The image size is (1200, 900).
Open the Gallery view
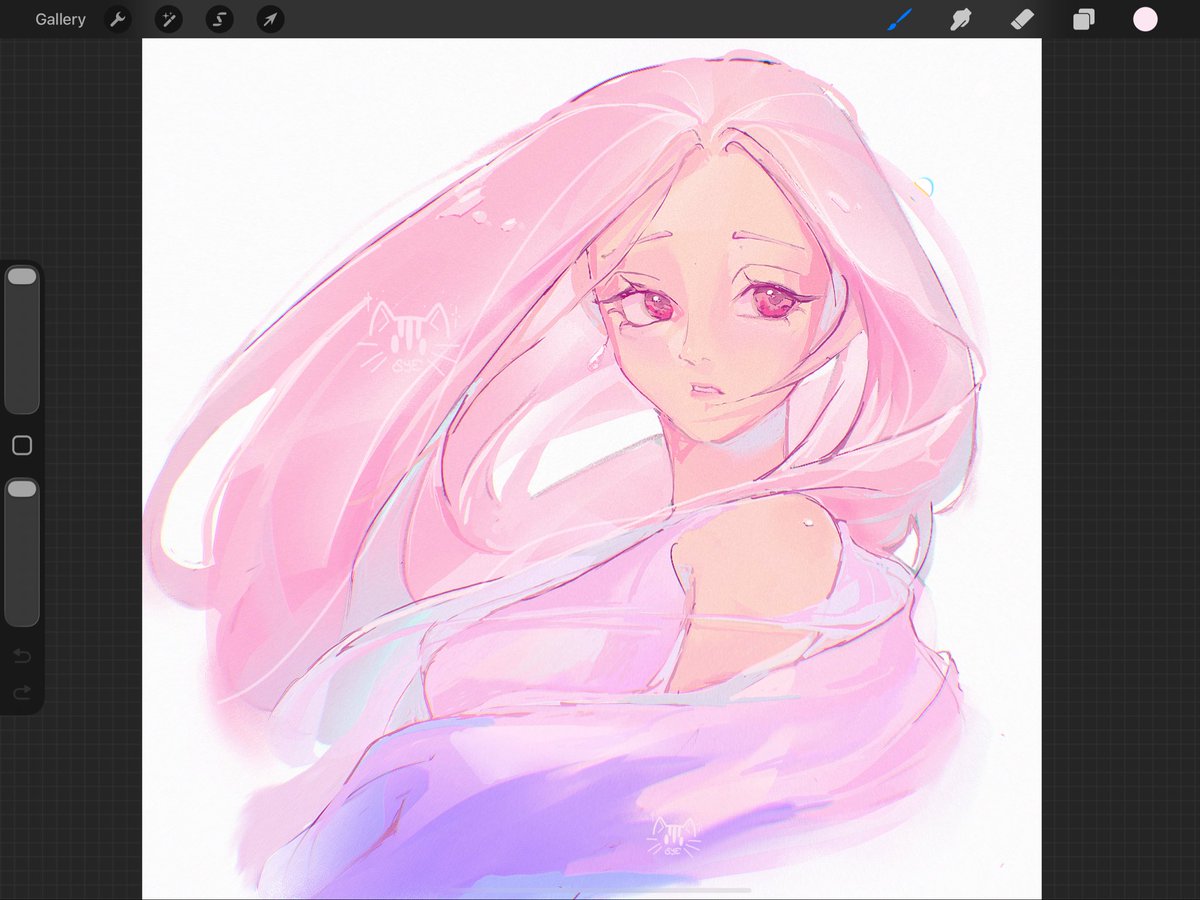[x=60, y=19]
